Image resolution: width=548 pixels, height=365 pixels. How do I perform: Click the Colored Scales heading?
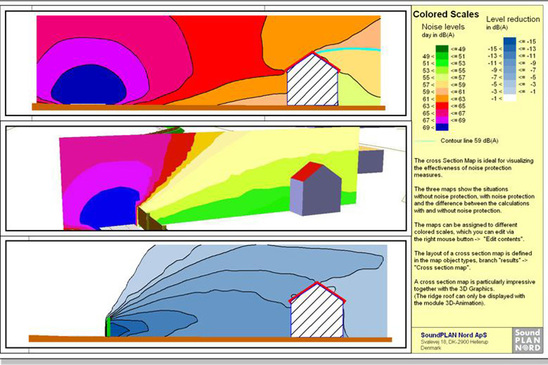[446, 14]
